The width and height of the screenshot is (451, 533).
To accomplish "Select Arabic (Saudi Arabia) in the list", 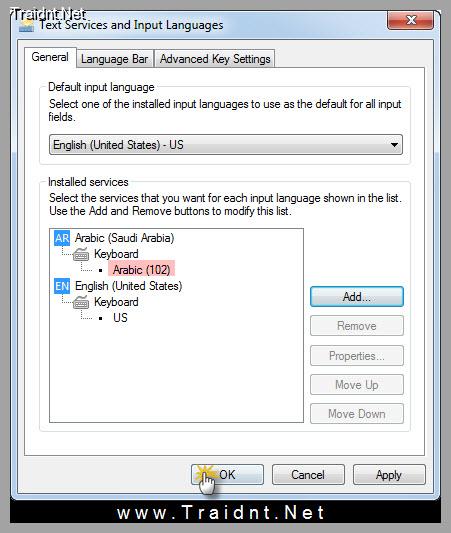I will coord(124,238).
